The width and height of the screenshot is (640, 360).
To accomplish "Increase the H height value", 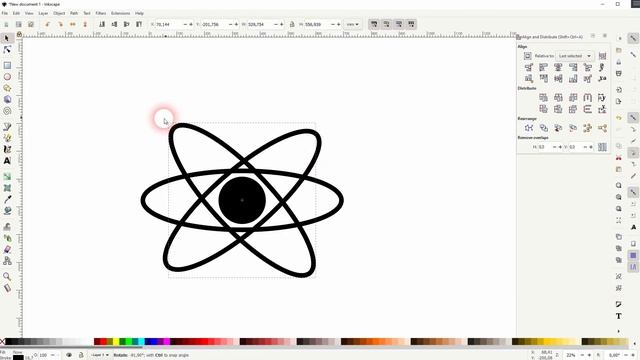I will (338, 24).
